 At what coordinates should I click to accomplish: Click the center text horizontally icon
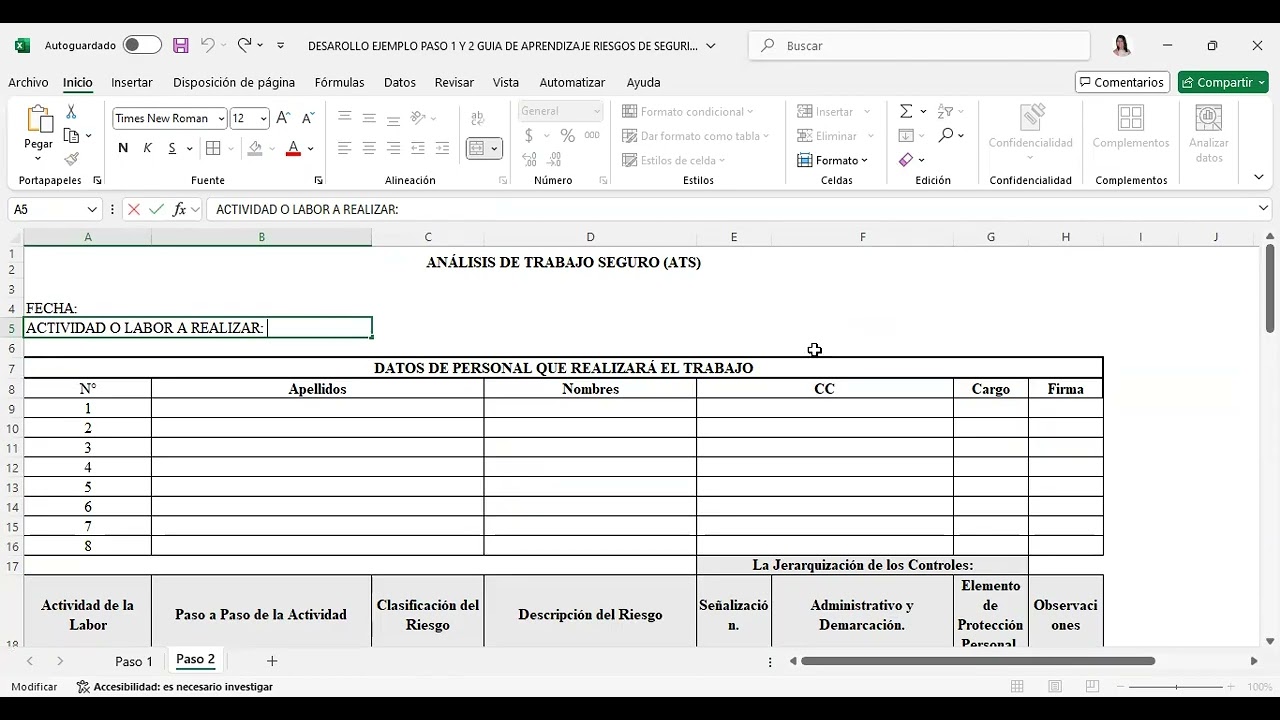tap(369, 148)
